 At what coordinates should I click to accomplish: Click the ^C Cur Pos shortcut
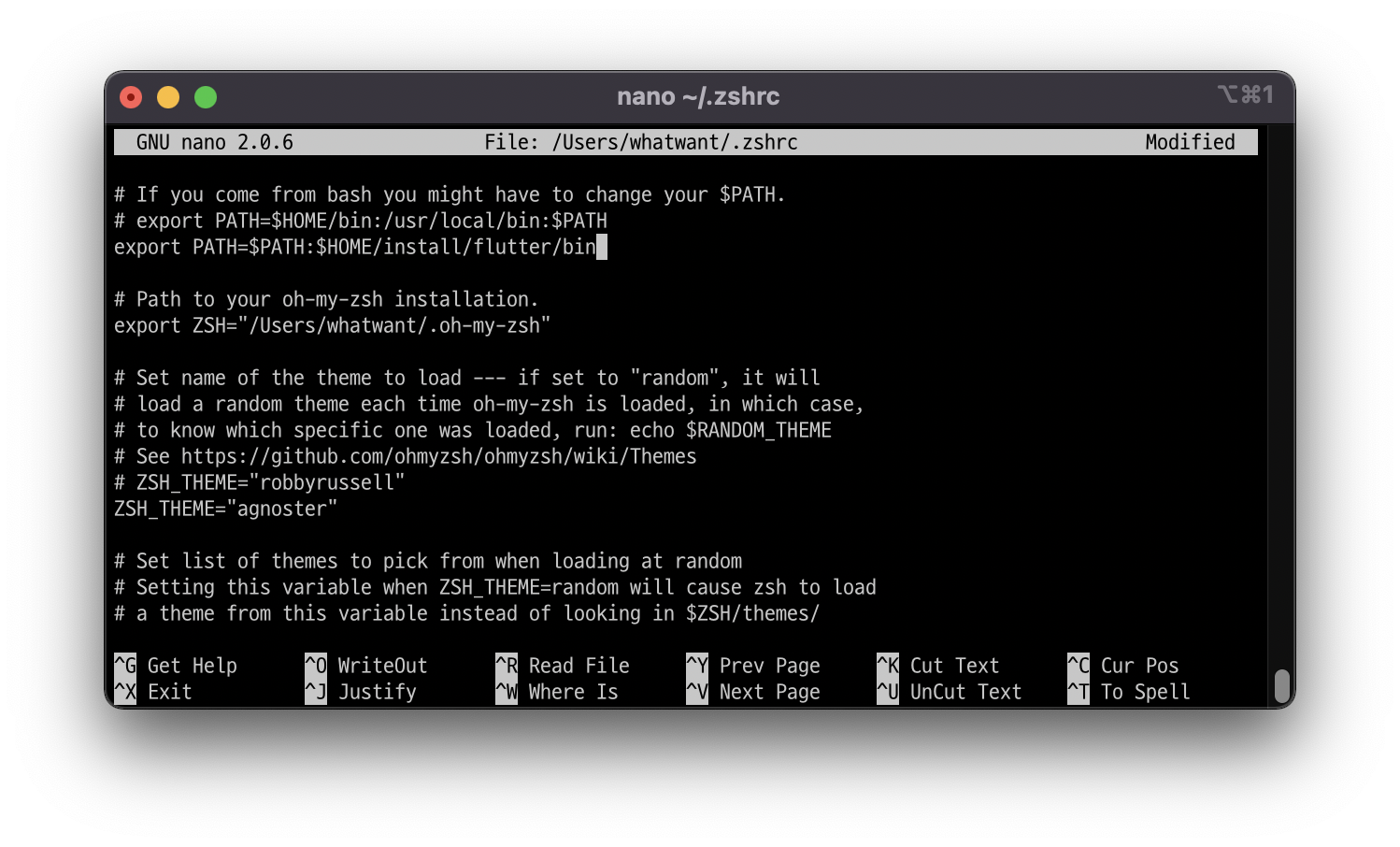(x=1123, y=666)
